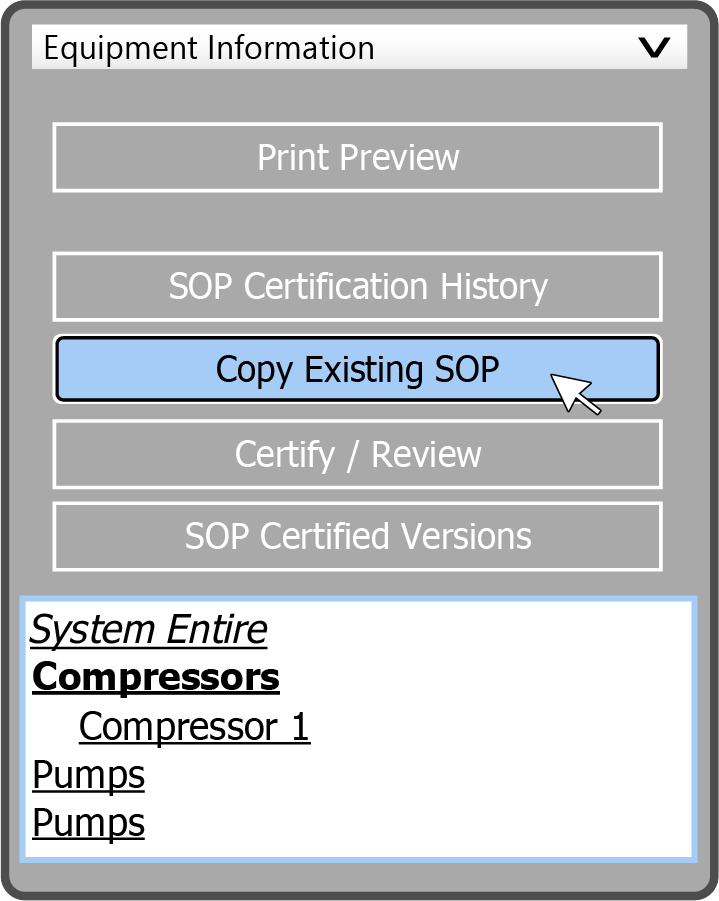Click the Equipment Information header label
The height and width of the screenshot is (901, 719).
point(209,48)
